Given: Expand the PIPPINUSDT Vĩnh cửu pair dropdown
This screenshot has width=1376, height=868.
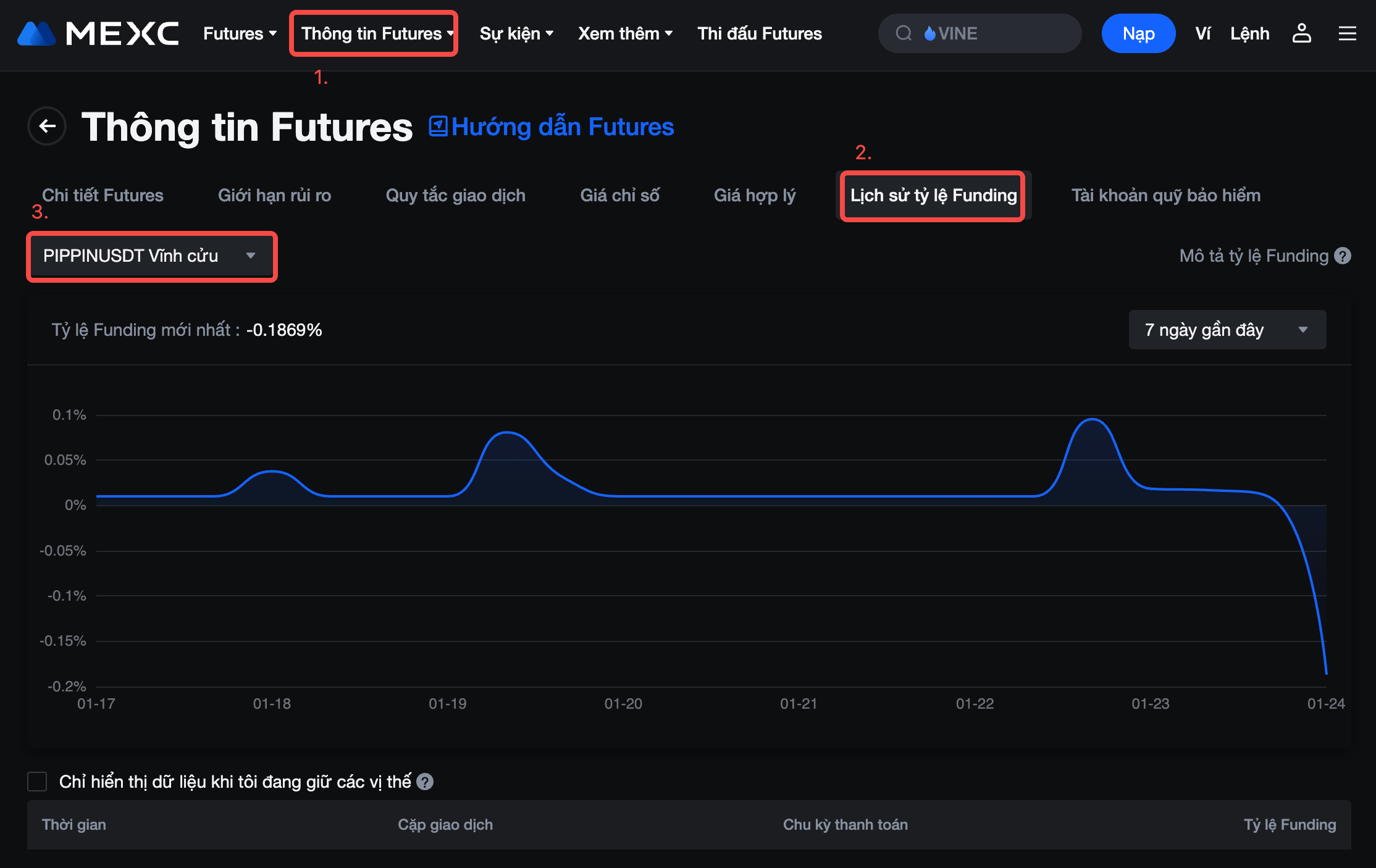Looking at the screenshot, I should pos(151,256).
